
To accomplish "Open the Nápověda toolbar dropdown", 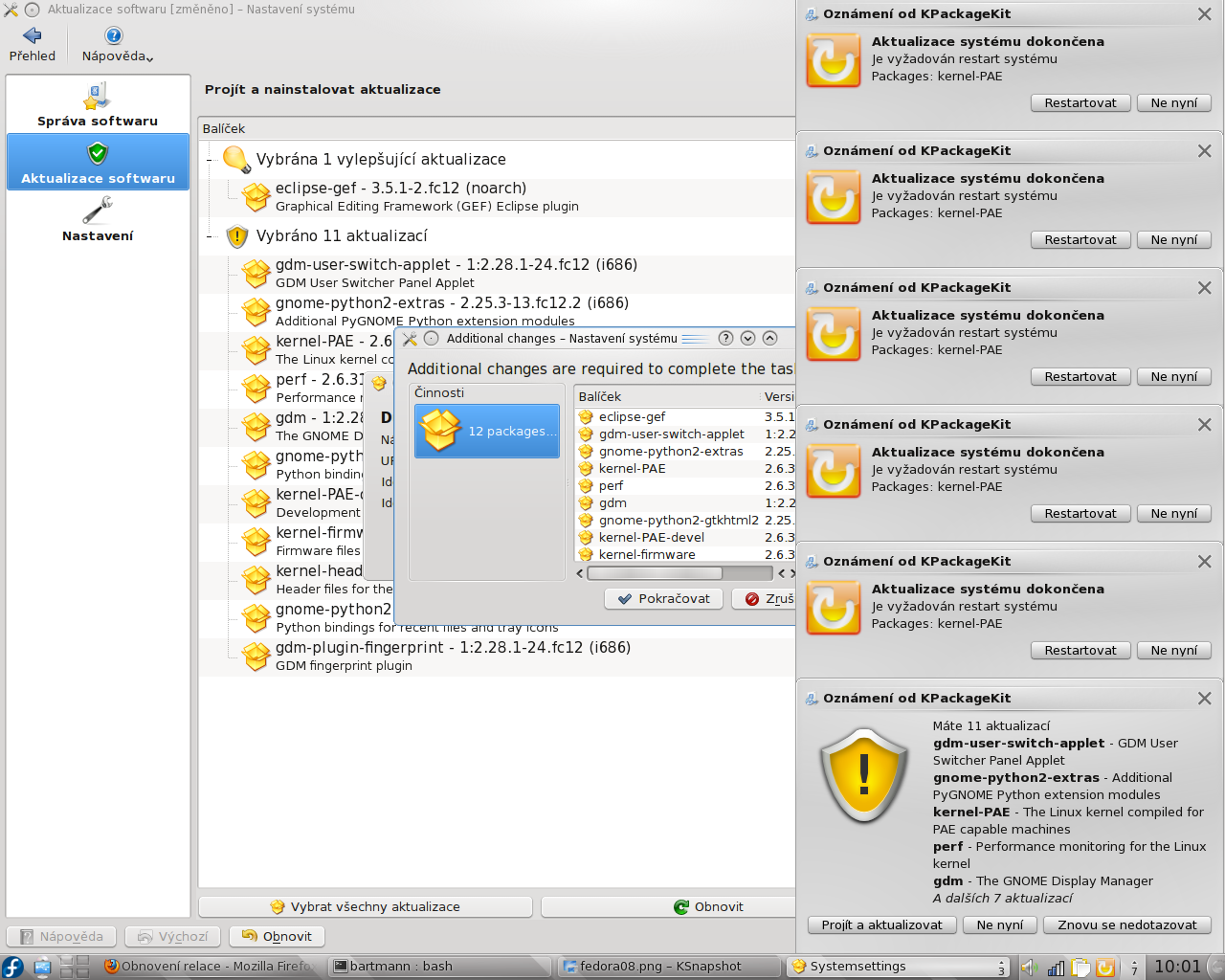I will click(117, 45).
